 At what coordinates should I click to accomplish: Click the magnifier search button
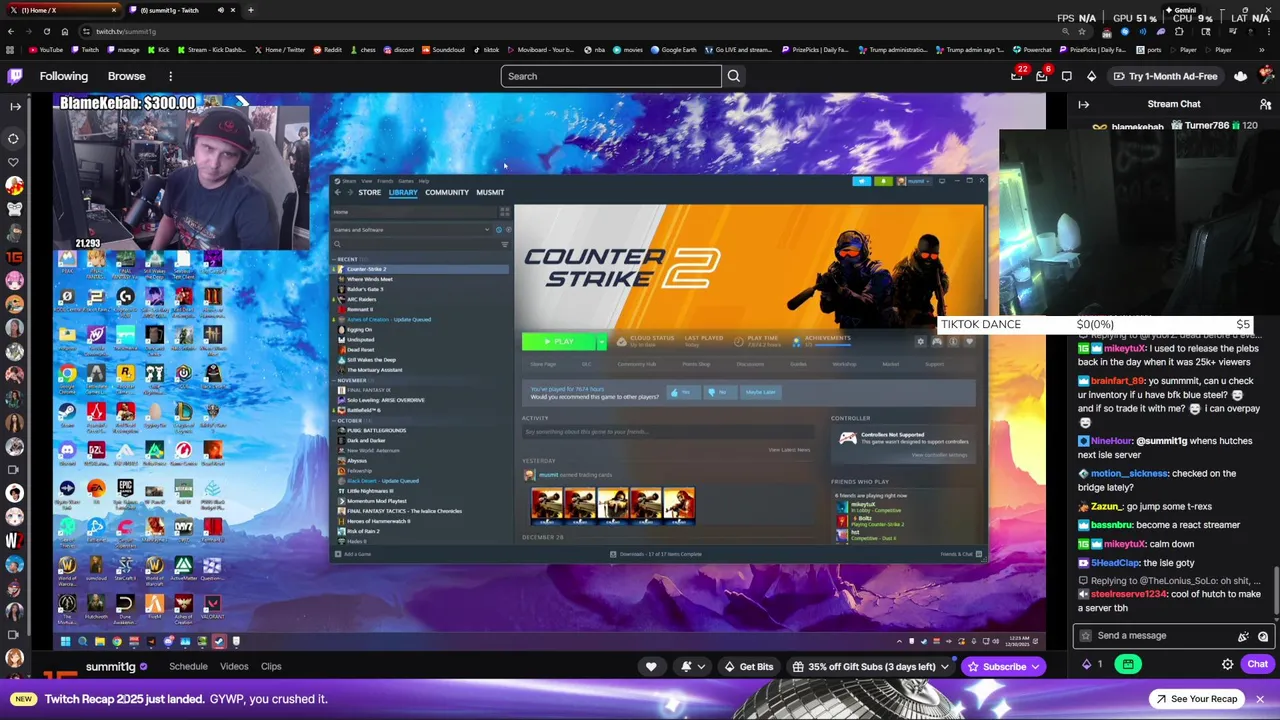[x=734, y=76]
